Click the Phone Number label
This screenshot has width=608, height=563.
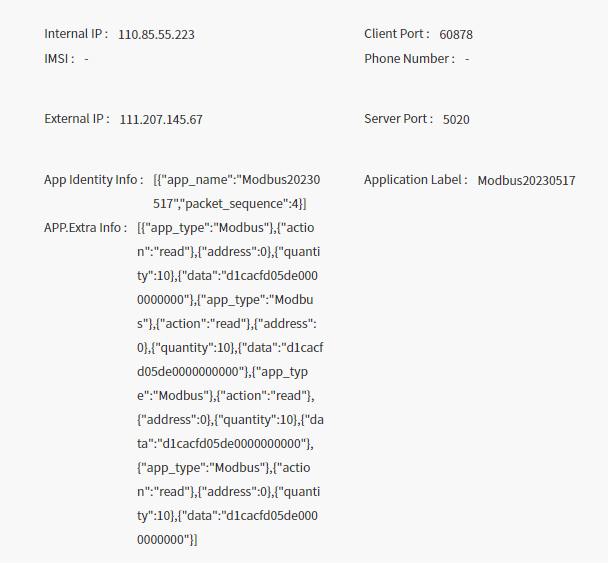pos(409,59)
